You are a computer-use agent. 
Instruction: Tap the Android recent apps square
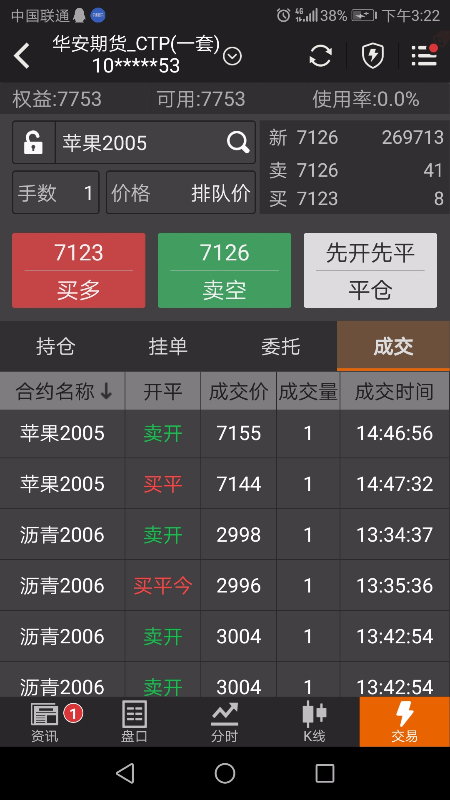coord(324,773)
